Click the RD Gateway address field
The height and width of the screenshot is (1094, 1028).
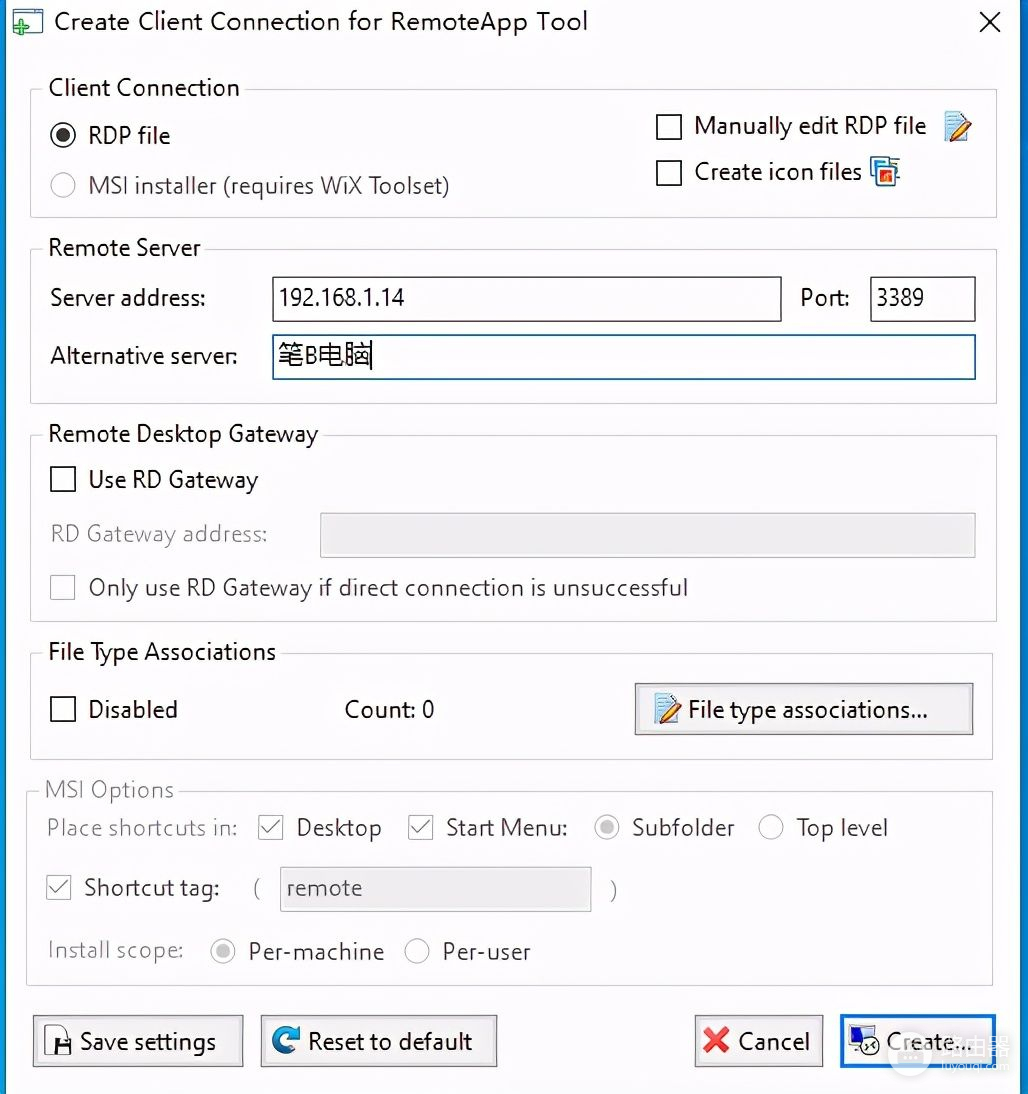[x=647, y=535]
